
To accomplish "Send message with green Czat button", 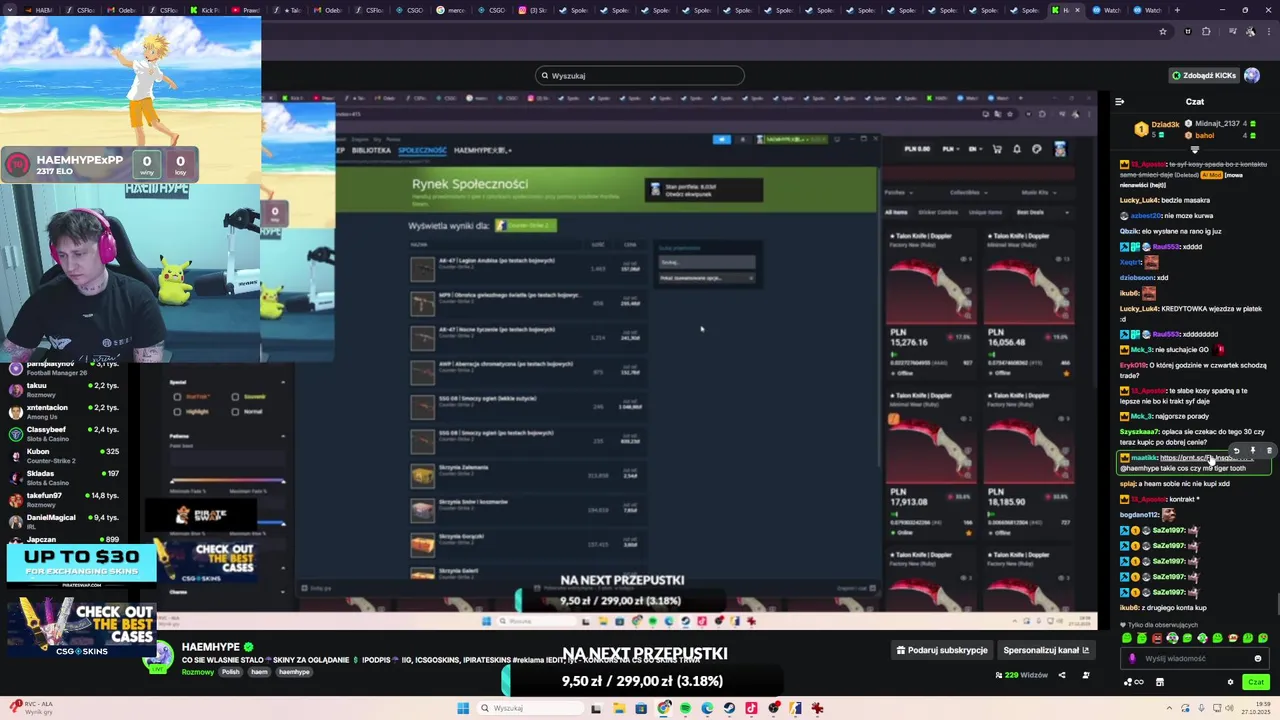I will pos(1255,682).
